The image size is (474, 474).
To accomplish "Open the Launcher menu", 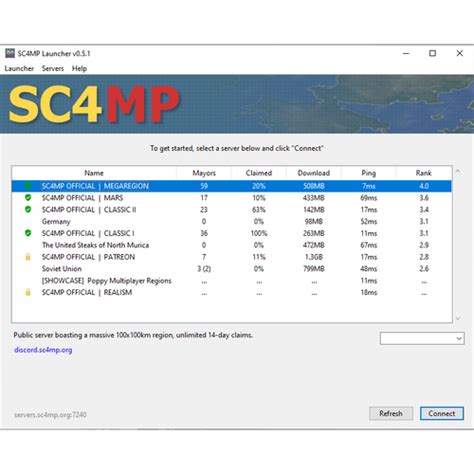I will [x=19, y=68].
